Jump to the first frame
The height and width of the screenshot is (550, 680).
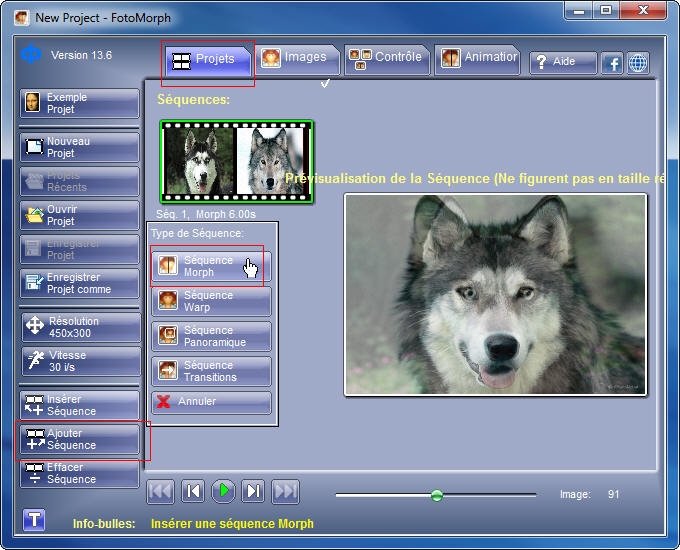click(160, 491)
